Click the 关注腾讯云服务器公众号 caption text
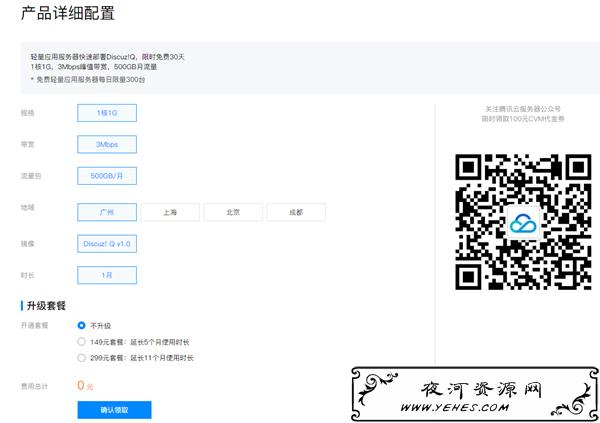The height and width of the screenshot is (423, 600). 520,108
